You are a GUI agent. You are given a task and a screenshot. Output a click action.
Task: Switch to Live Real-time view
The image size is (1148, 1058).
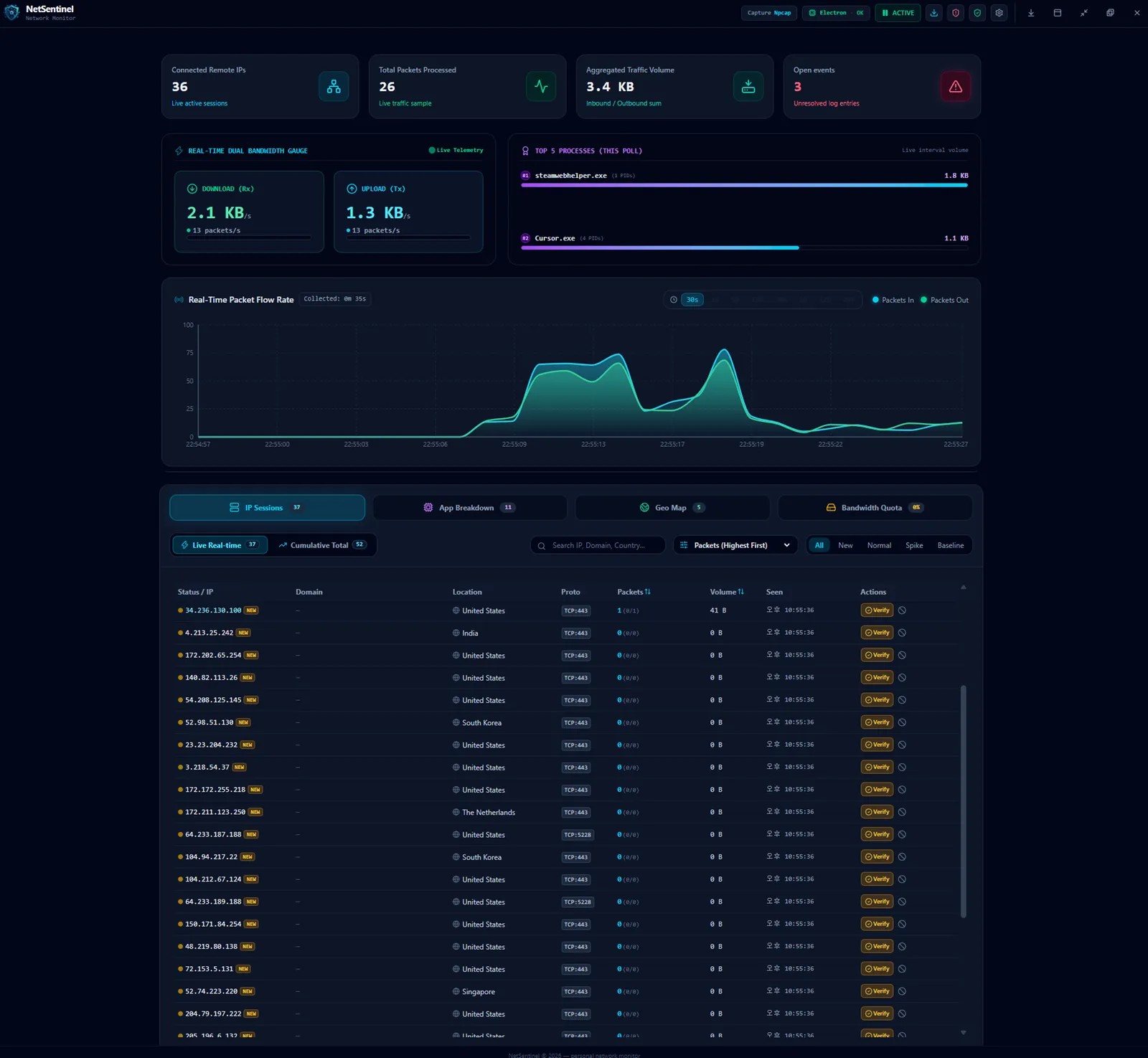click(220, 545)
